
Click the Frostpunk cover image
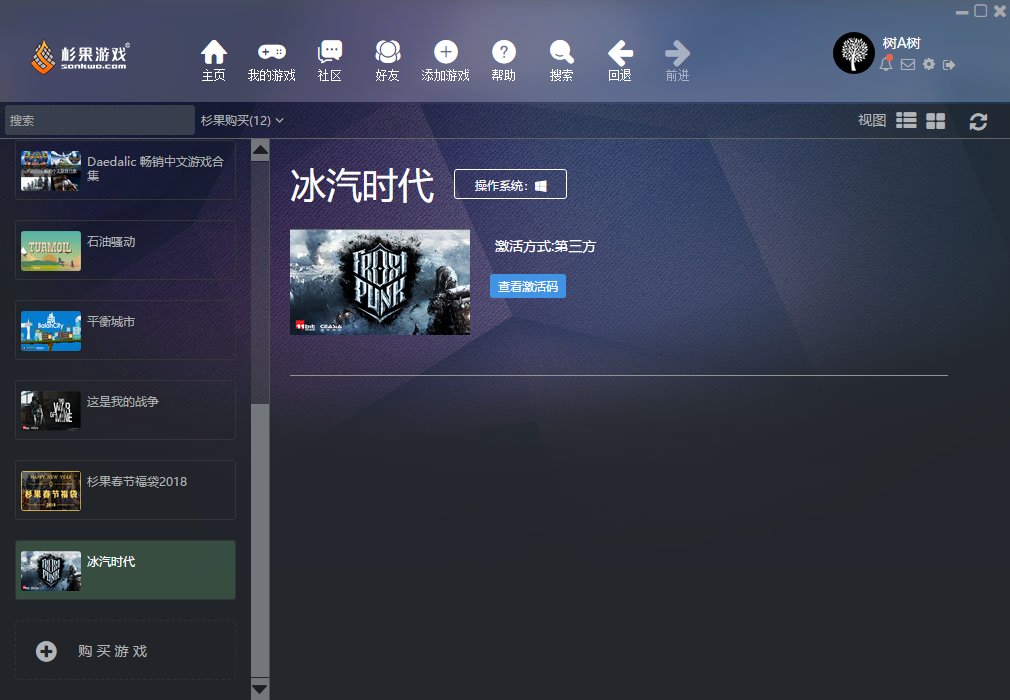click(x=380, y=282)
